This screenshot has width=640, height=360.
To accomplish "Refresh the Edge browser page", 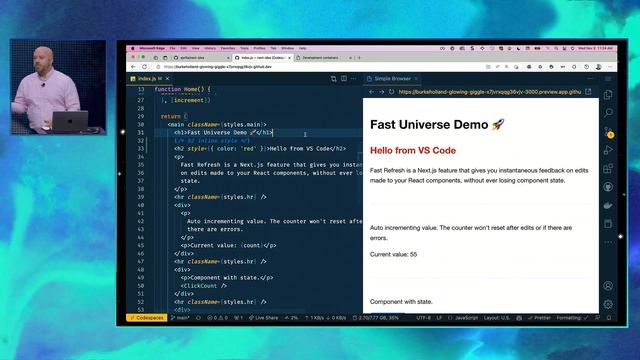I will [144, 67].
